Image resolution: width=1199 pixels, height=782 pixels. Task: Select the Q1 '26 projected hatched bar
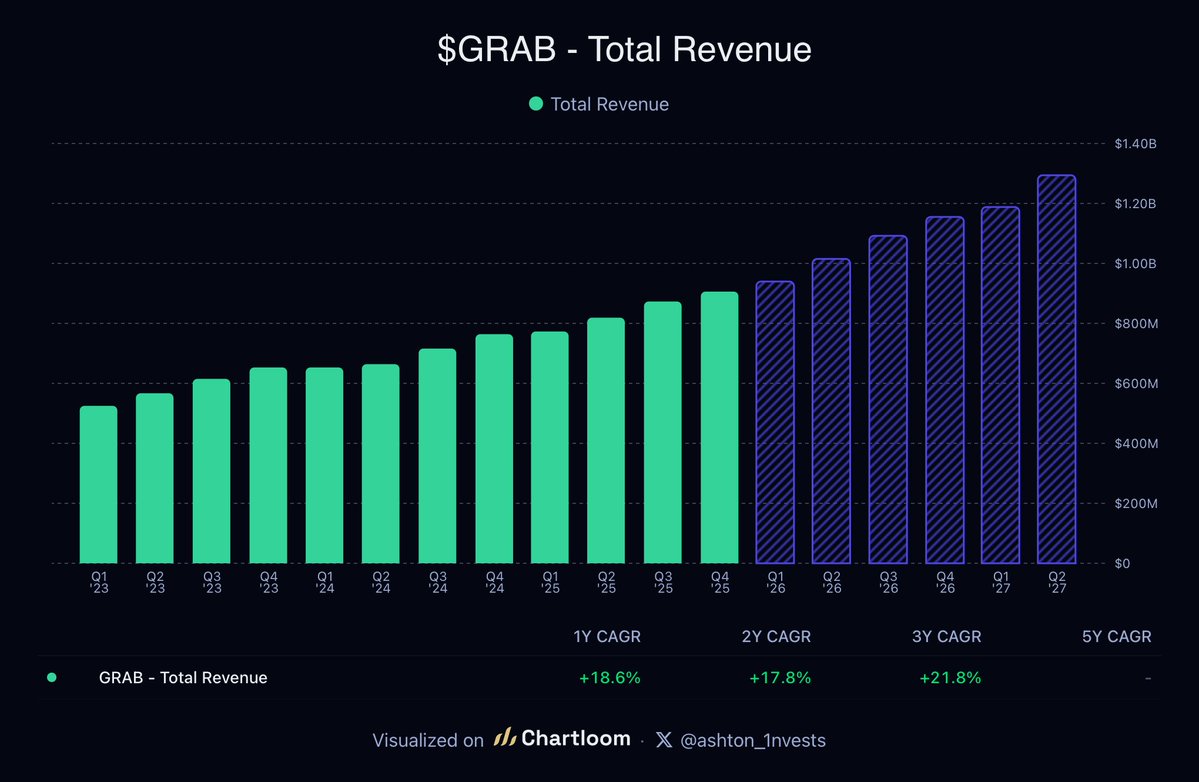pos(775,423)
